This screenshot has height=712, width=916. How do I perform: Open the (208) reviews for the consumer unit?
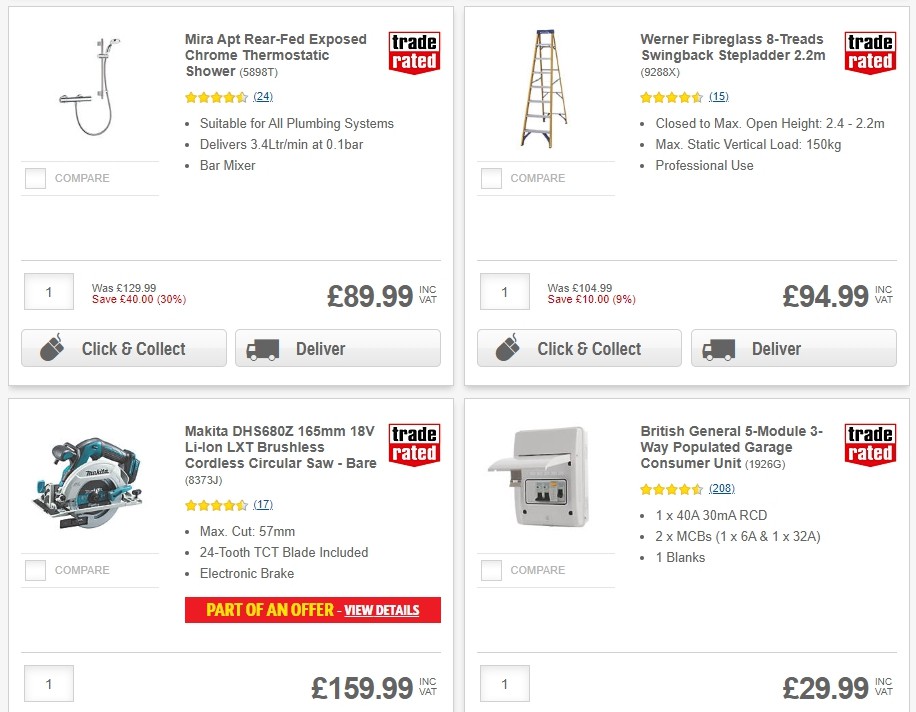(x=720, y=489)
